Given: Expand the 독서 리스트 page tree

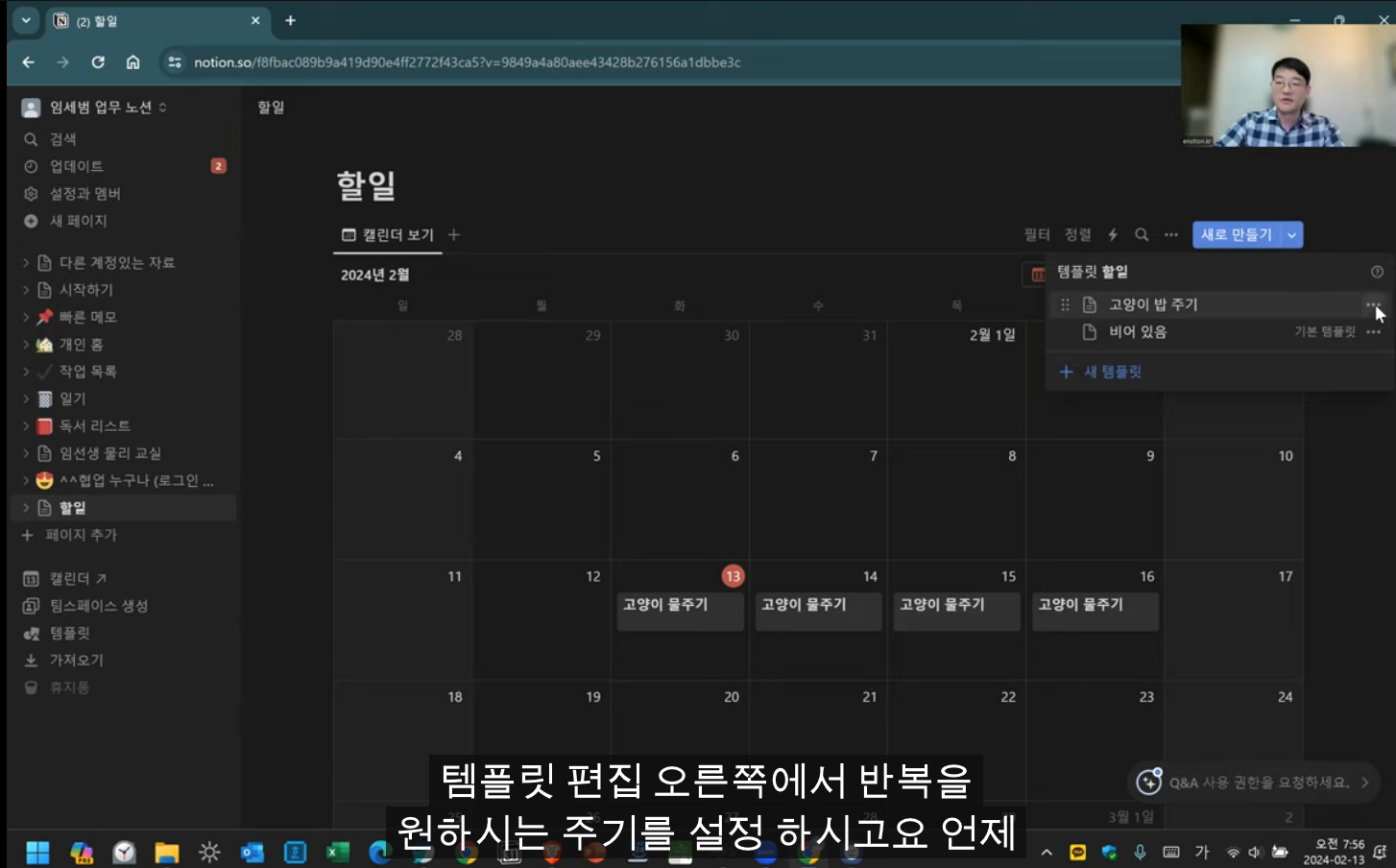Looking at the screenshot, I should point(26,426).
